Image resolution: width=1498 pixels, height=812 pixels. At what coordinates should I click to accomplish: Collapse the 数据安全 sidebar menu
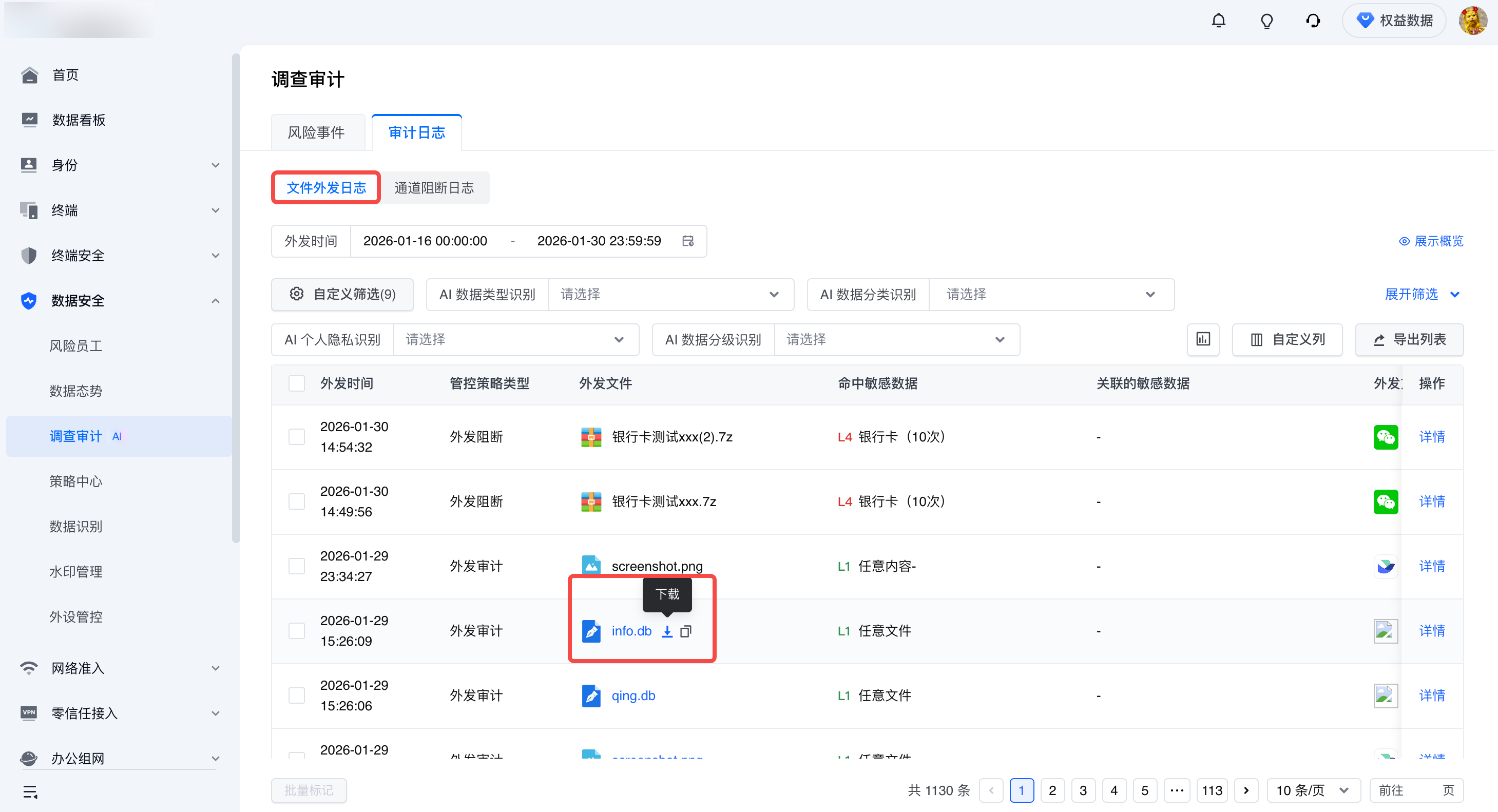click(119, 300)
